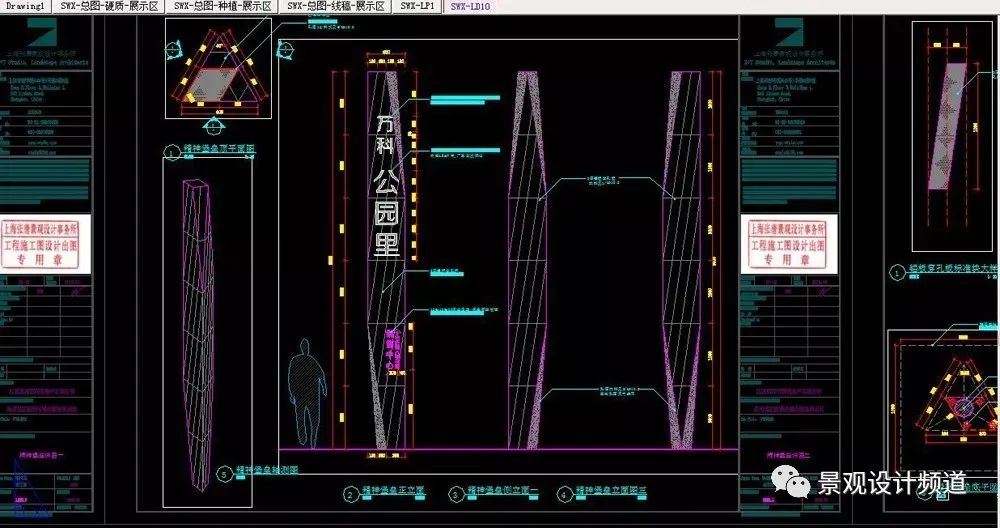This screenshot has width=1000, height=528.
Task: Click the active SWX-LD10 tab
Action: pos(470,6)
